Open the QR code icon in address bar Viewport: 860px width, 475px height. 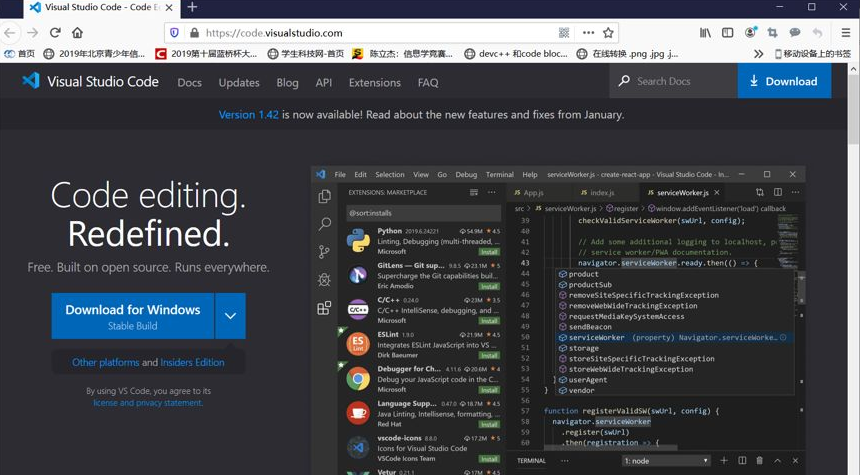564,33
